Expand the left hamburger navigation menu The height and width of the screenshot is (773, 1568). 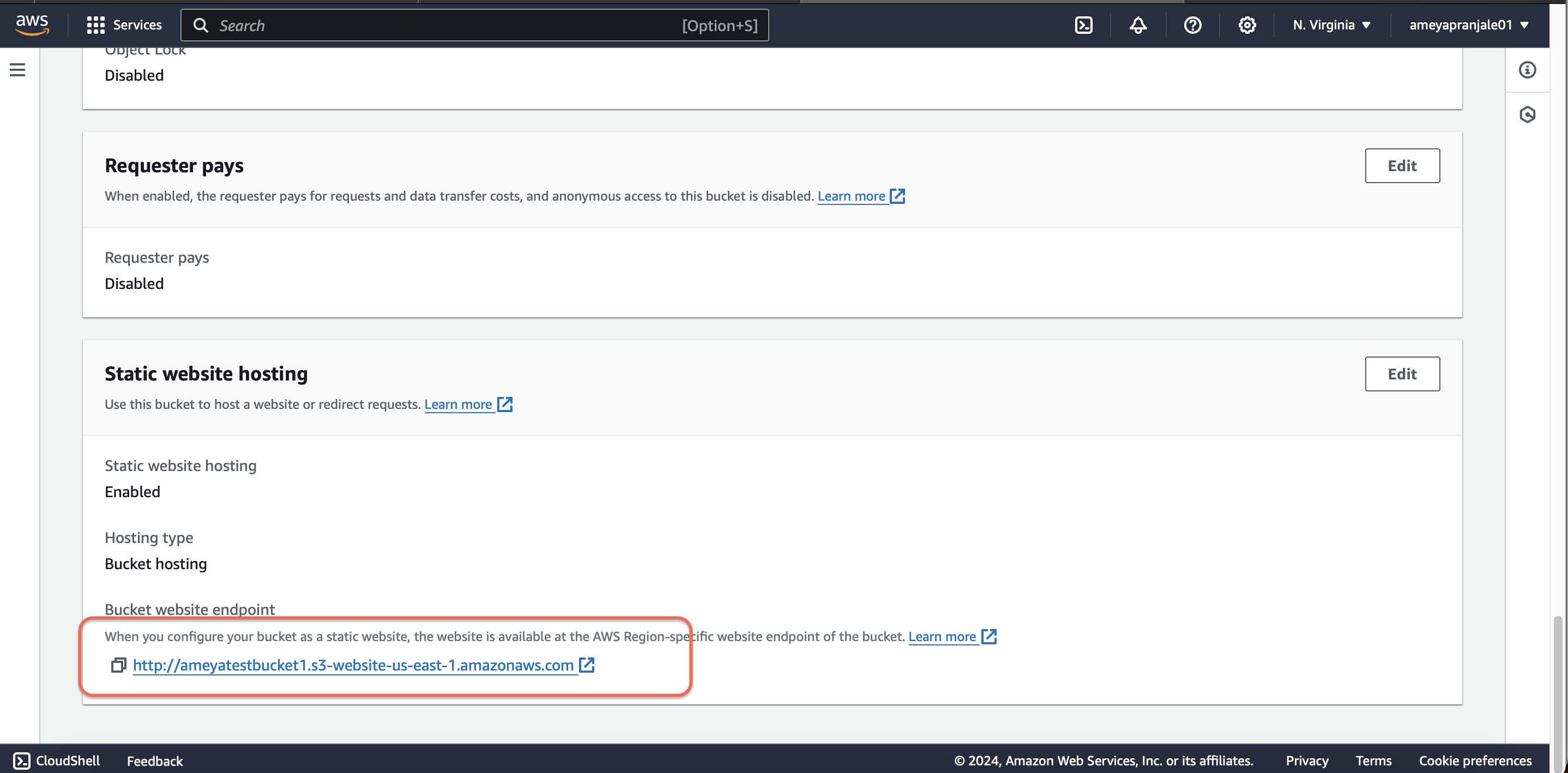click(17, 70)
